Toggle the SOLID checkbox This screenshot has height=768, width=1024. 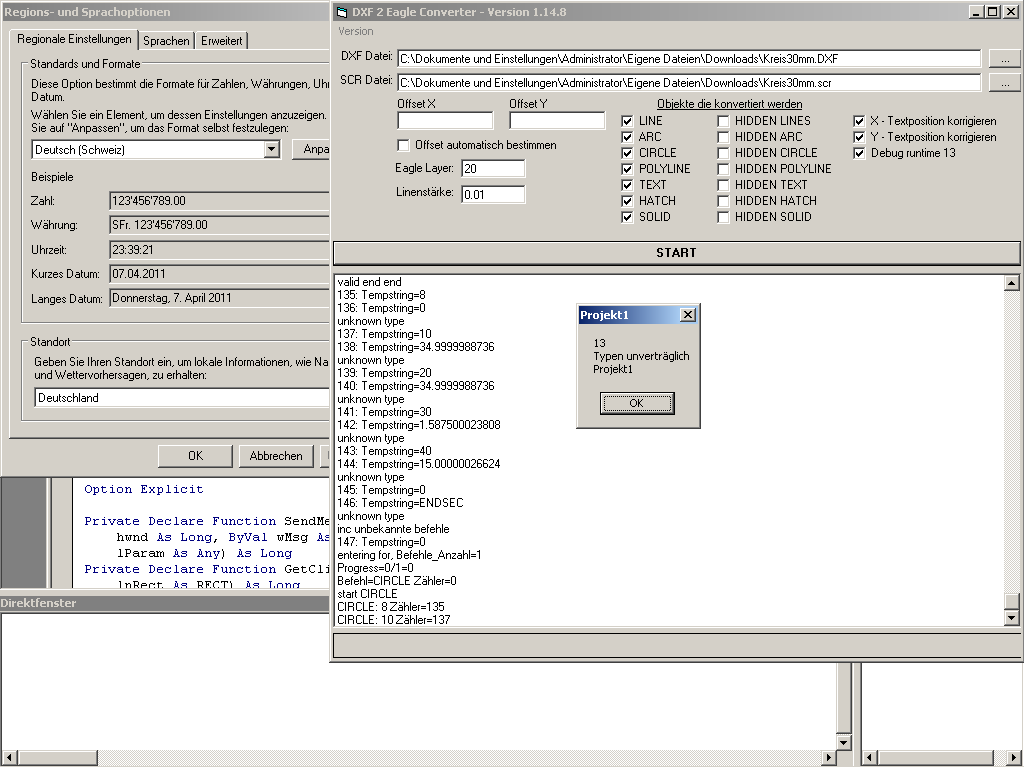click(627, 217)
